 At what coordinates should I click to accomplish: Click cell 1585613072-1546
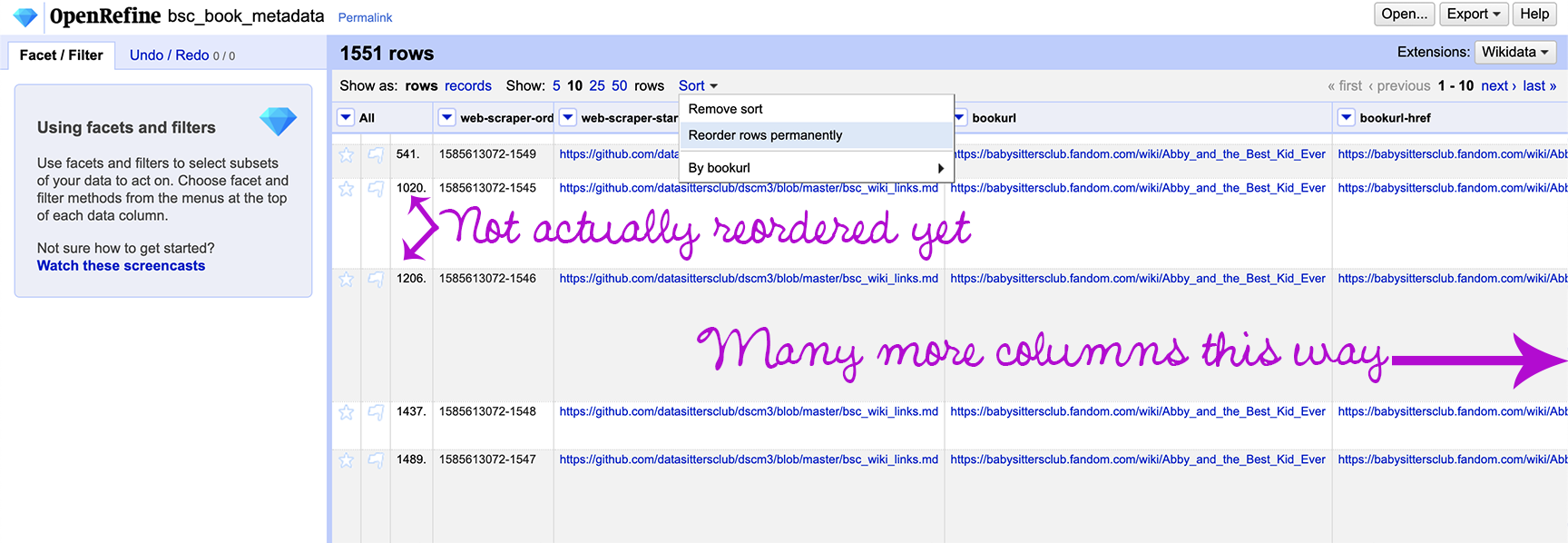click(487, 279)
